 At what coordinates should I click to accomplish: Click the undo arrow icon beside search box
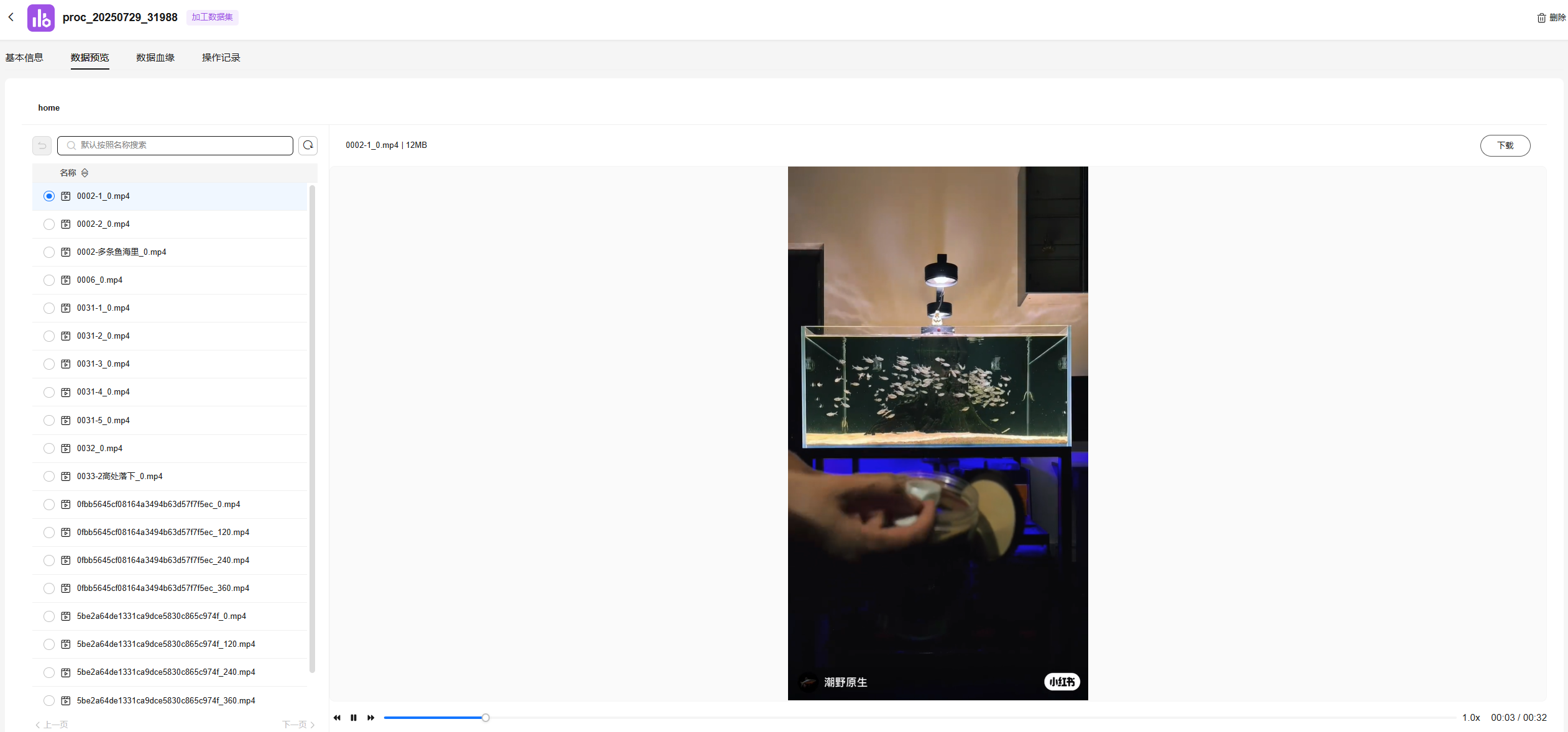pos(42,145)
